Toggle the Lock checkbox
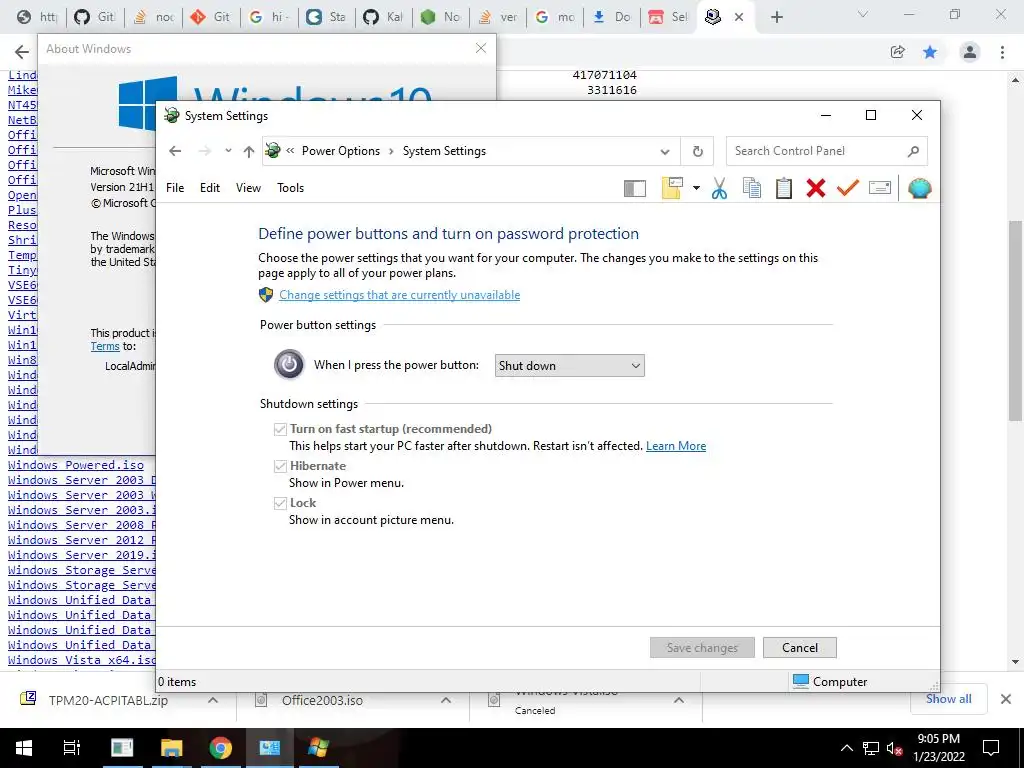This screenshot has width=1024, height=768. (280, 503)
